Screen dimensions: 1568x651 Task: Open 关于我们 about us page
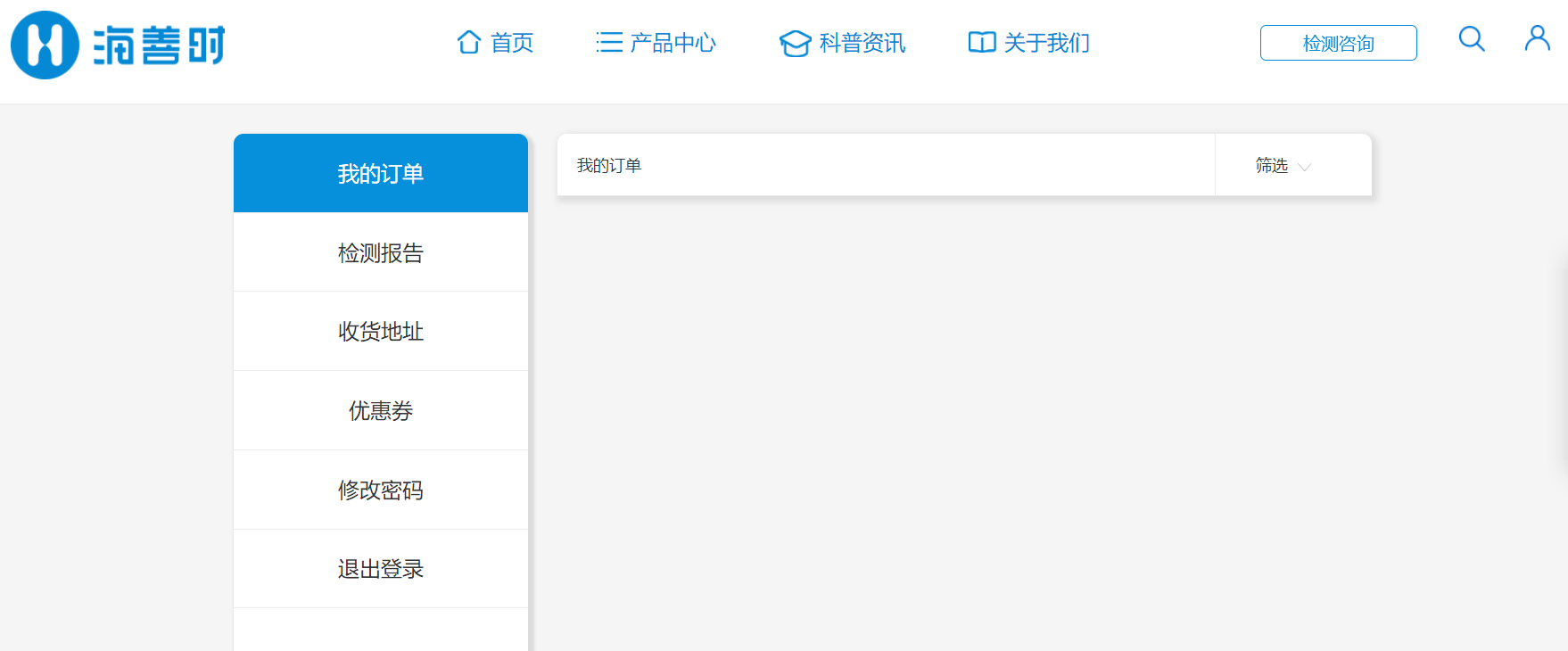(x=1047, y=43)
